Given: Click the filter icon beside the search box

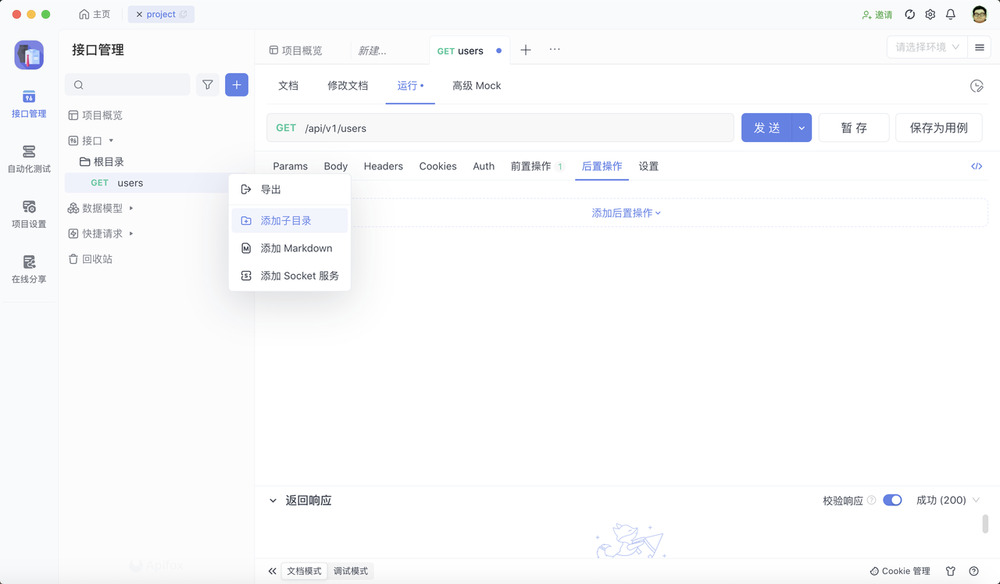Looking at the screenshot, I should (x=207, y=85).
